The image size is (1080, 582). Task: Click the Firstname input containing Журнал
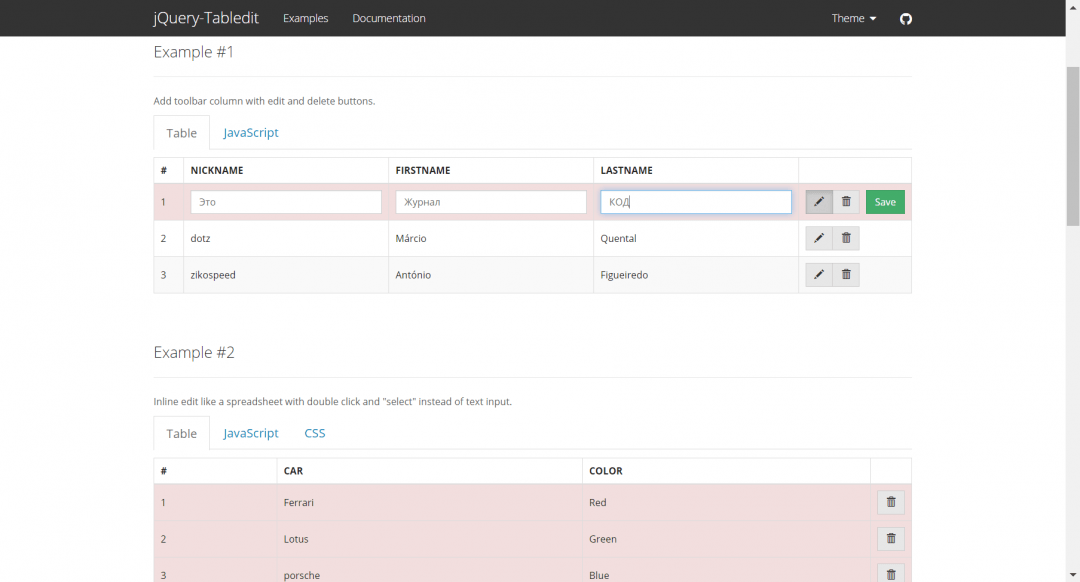click(x=491, y=202)
